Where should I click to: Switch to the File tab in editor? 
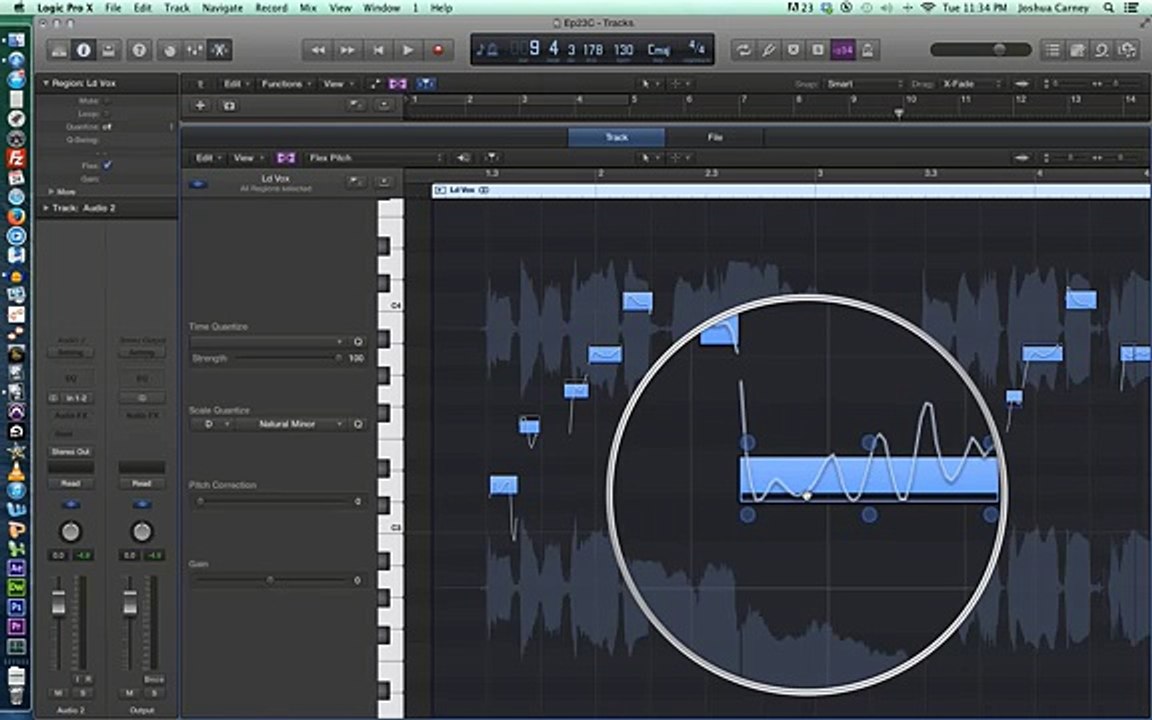point(715,137)
